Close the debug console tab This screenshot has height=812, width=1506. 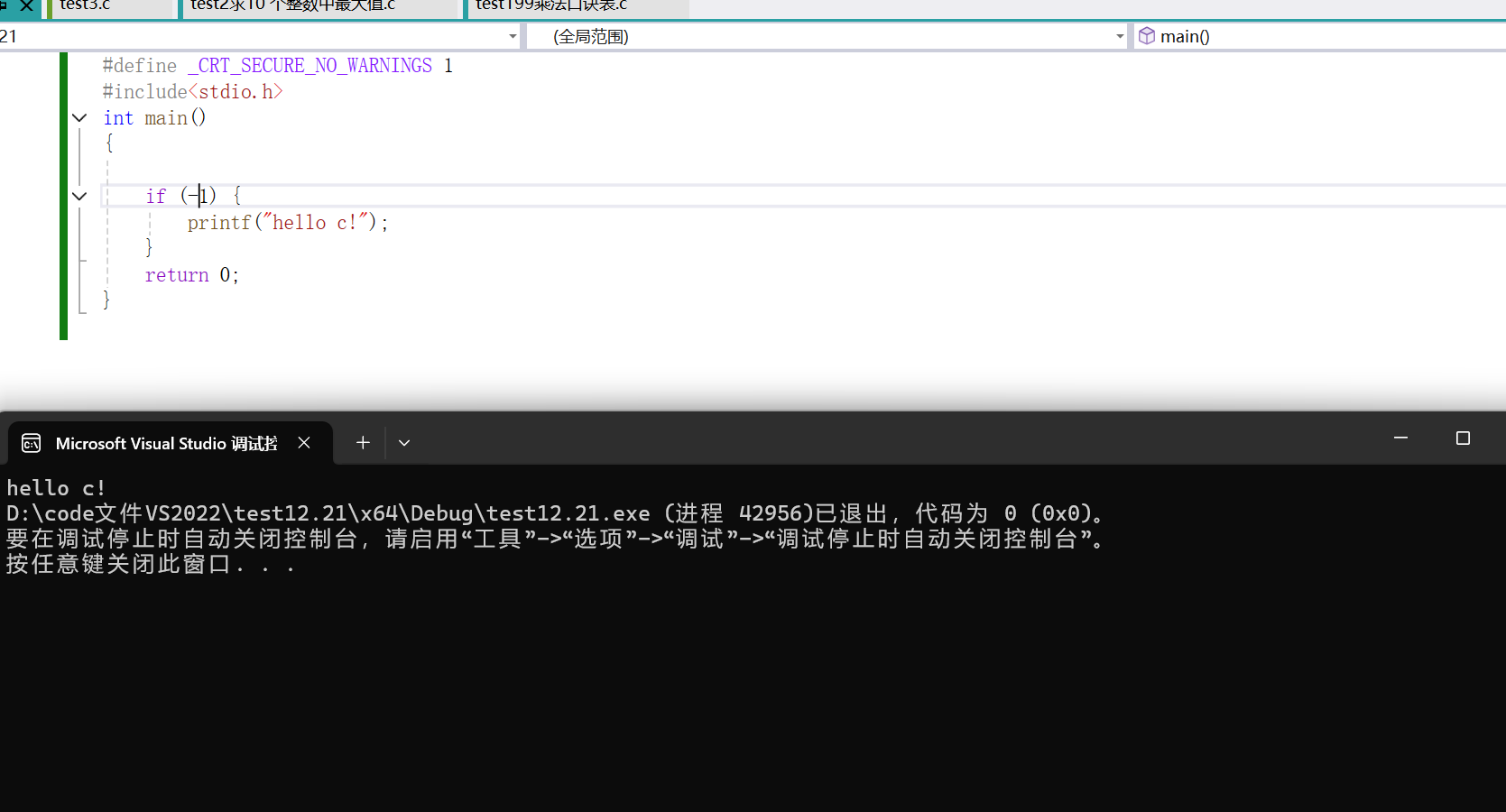[x=304, y=443]
